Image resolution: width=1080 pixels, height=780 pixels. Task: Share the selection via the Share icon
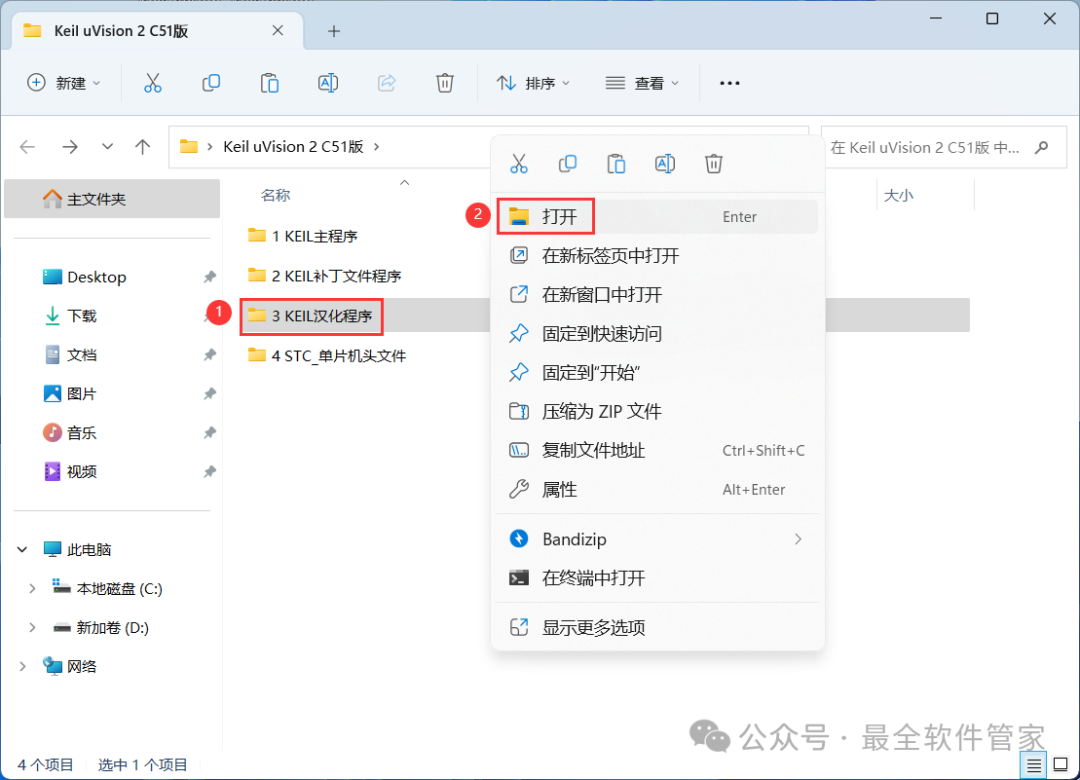(x=386, y=83)
